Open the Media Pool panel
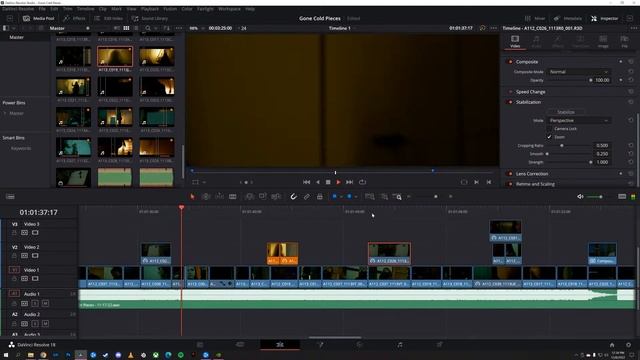Image resolution: width=640 pixels, height=360 pixels. [x=38, y=18]
